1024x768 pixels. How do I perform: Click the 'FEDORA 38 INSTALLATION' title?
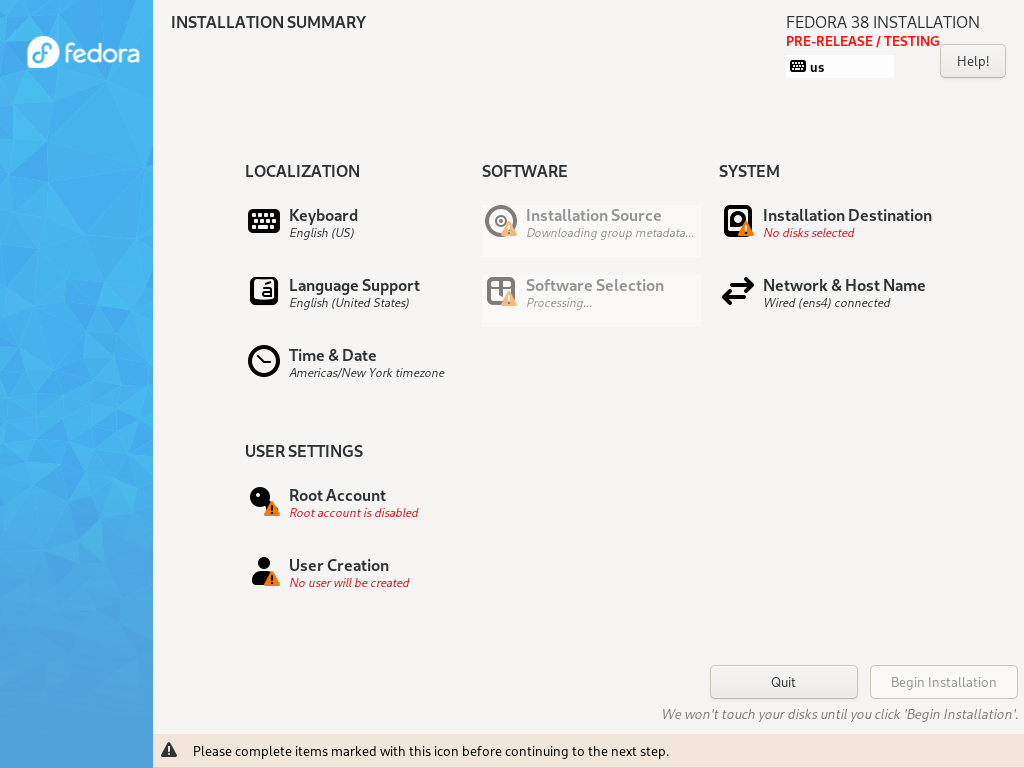click(883, 22)
